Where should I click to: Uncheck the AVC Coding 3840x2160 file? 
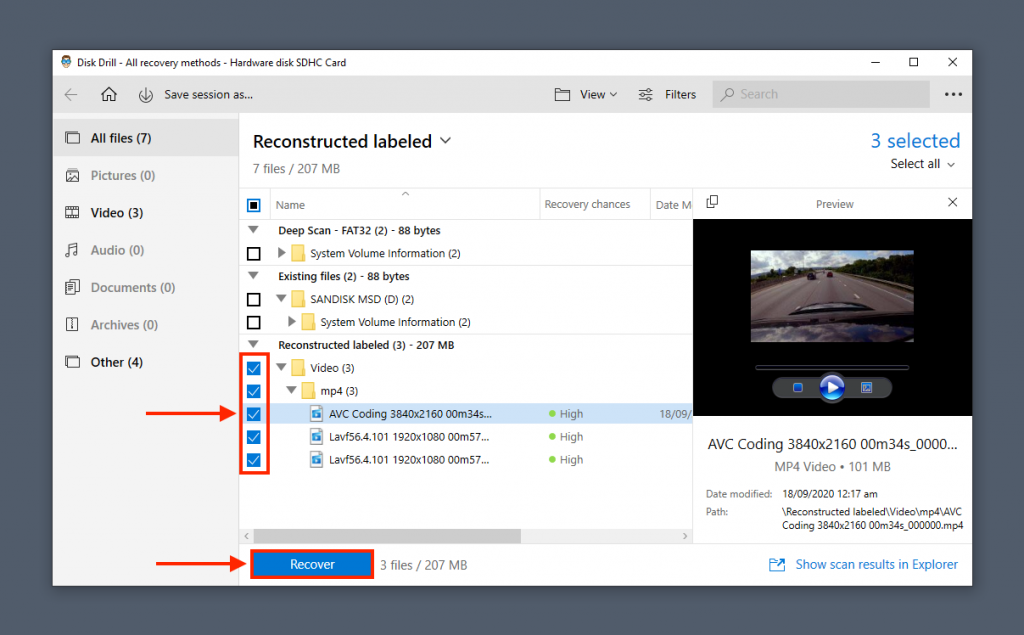253,413
